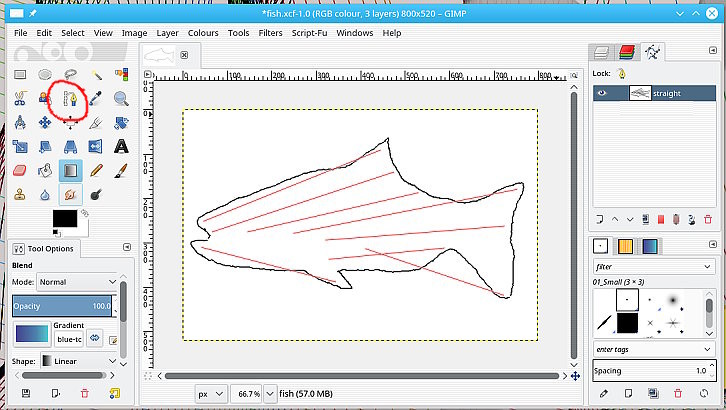
Task: Select the Paintbrush tool
Action: pyautogui.click(x=121, y=170)
